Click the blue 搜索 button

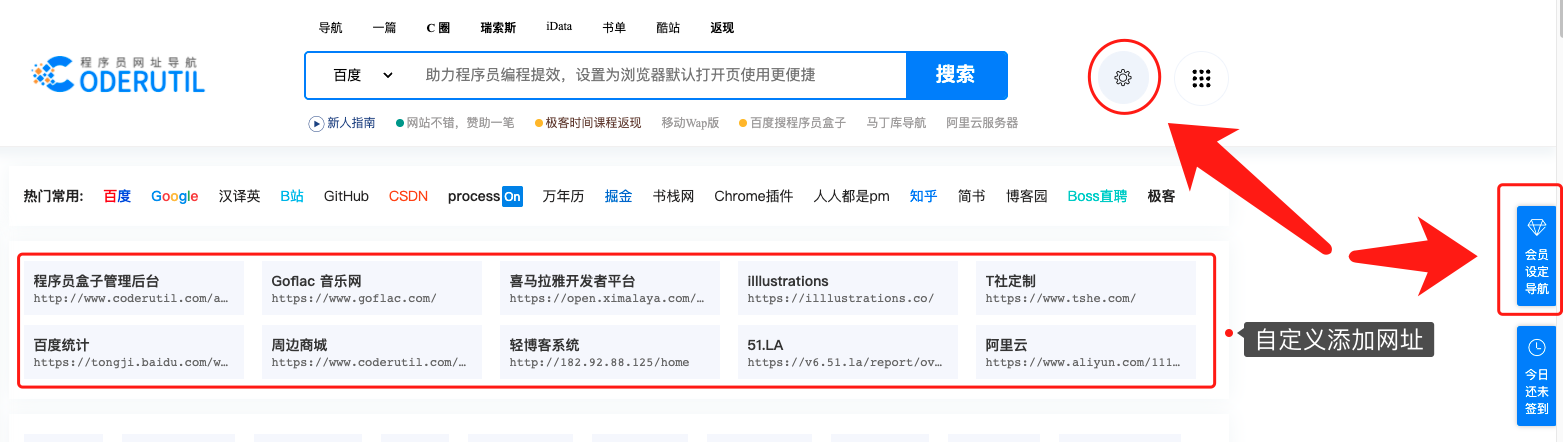click(x=956, y=75)
